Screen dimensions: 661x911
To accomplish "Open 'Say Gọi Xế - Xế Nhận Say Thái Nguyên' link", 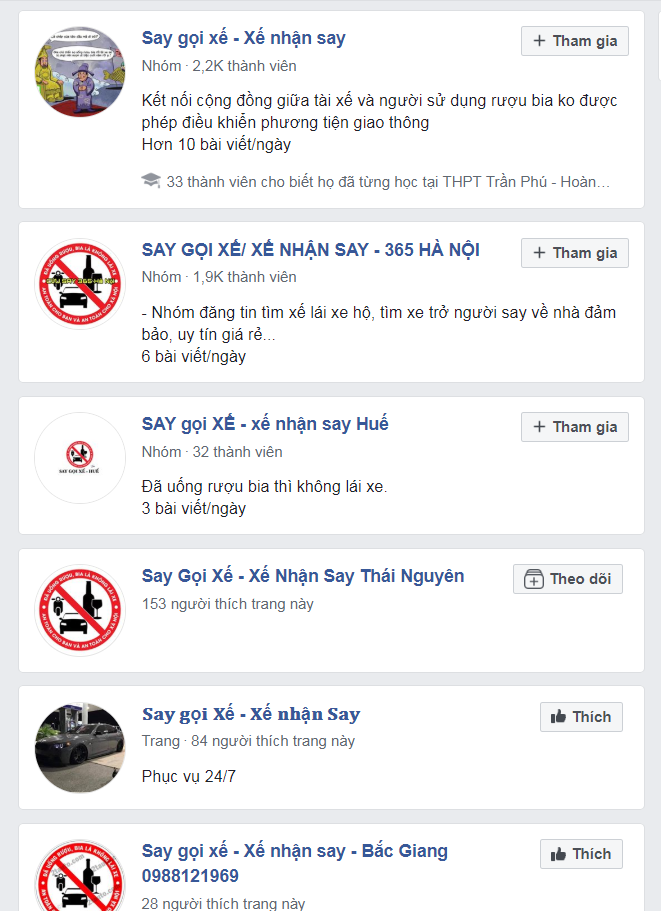I will coord(303,576).
